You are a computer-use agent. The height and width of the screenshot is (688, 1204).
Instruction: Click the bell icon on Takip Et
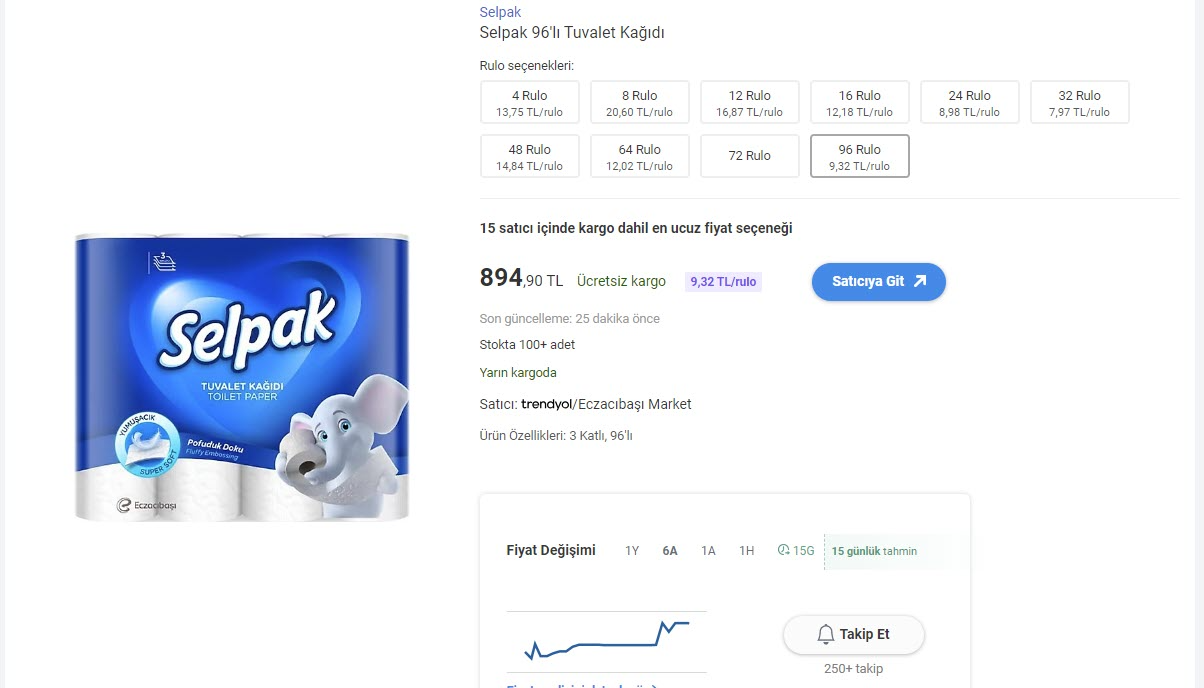click(824, 634)
